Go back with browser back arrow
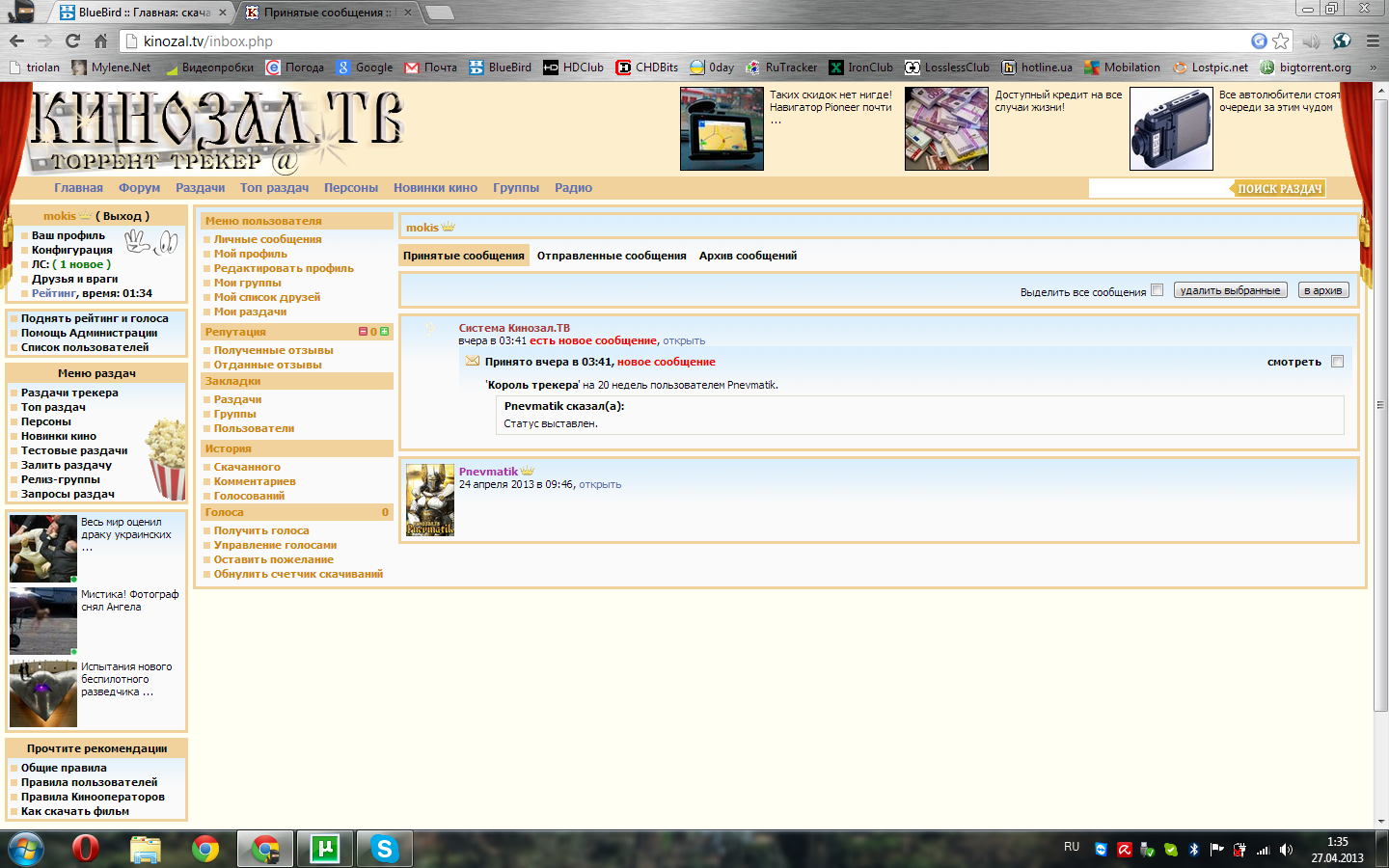This screenshot has height=868, width=1389. tap(16, 41)
